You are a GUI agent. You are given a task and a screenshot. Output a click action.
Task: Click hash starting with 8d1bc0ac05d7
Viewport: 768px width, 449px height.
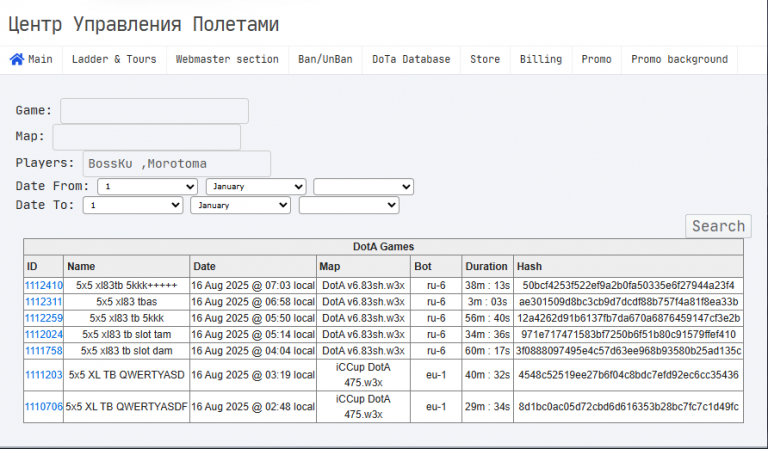tap(628, 407)
